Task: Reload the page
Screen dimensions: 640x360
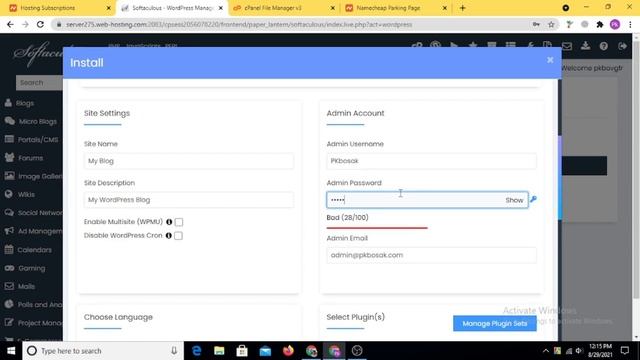Action: pyautogui.click(x=40, y=24)
